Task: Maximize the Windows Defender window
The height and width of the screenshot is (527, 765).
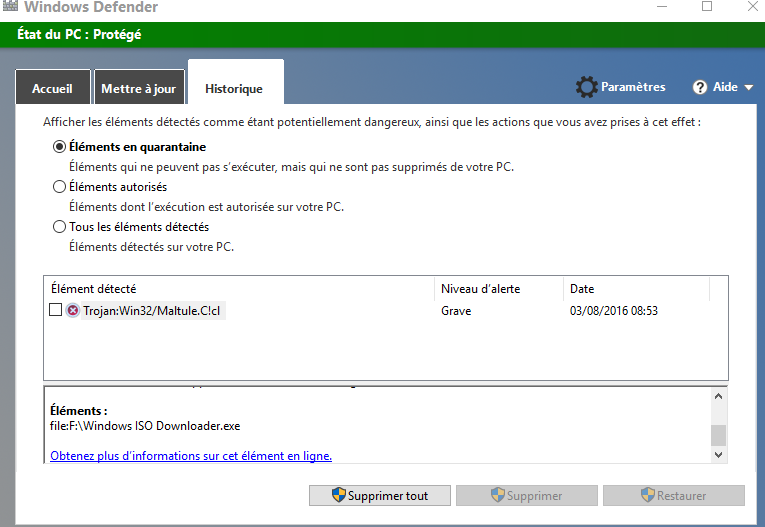Action: click(x=707, y=6)
